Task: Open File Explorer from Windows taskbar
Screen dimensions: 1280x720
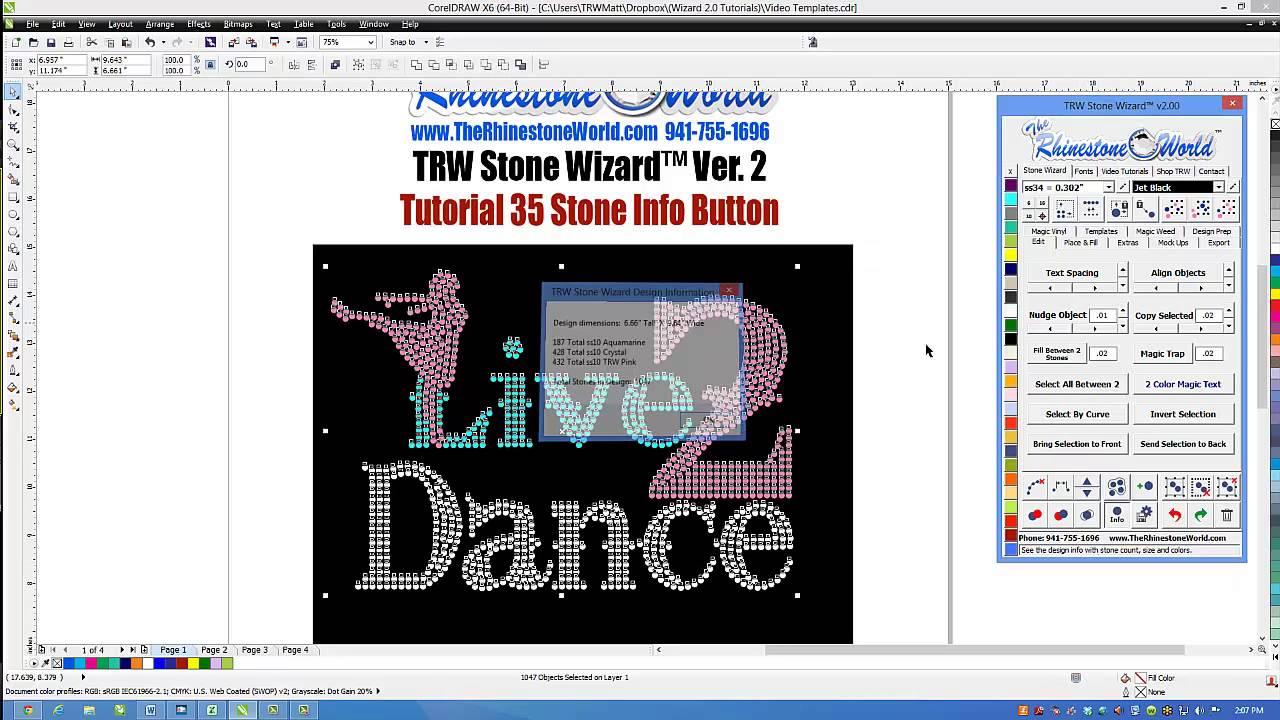Action: pos(89,710)
